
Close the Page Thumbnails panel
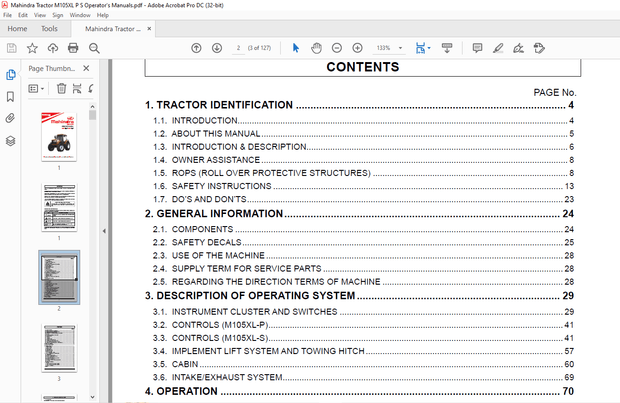(86, 68)
